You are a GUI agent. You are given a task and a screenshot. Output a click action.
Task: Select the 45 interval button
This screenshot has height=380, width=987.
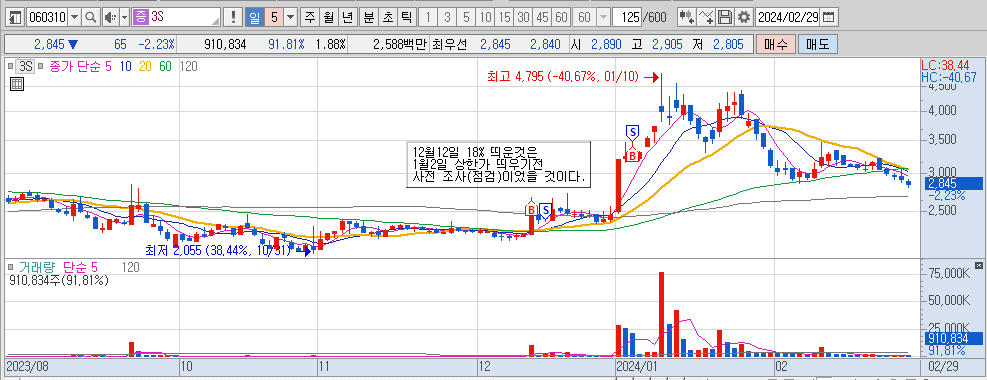[x=542, y=17]
